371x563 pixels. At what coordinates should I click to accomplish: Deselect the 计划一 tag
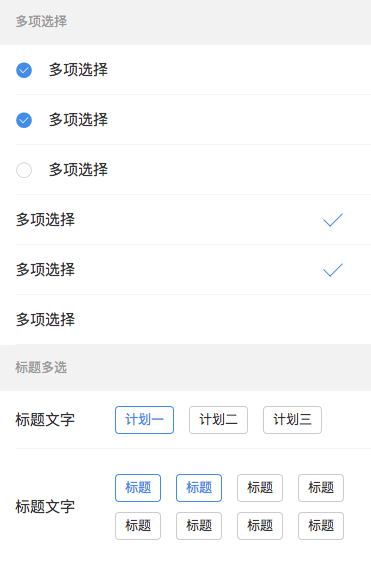click(144, 420)
